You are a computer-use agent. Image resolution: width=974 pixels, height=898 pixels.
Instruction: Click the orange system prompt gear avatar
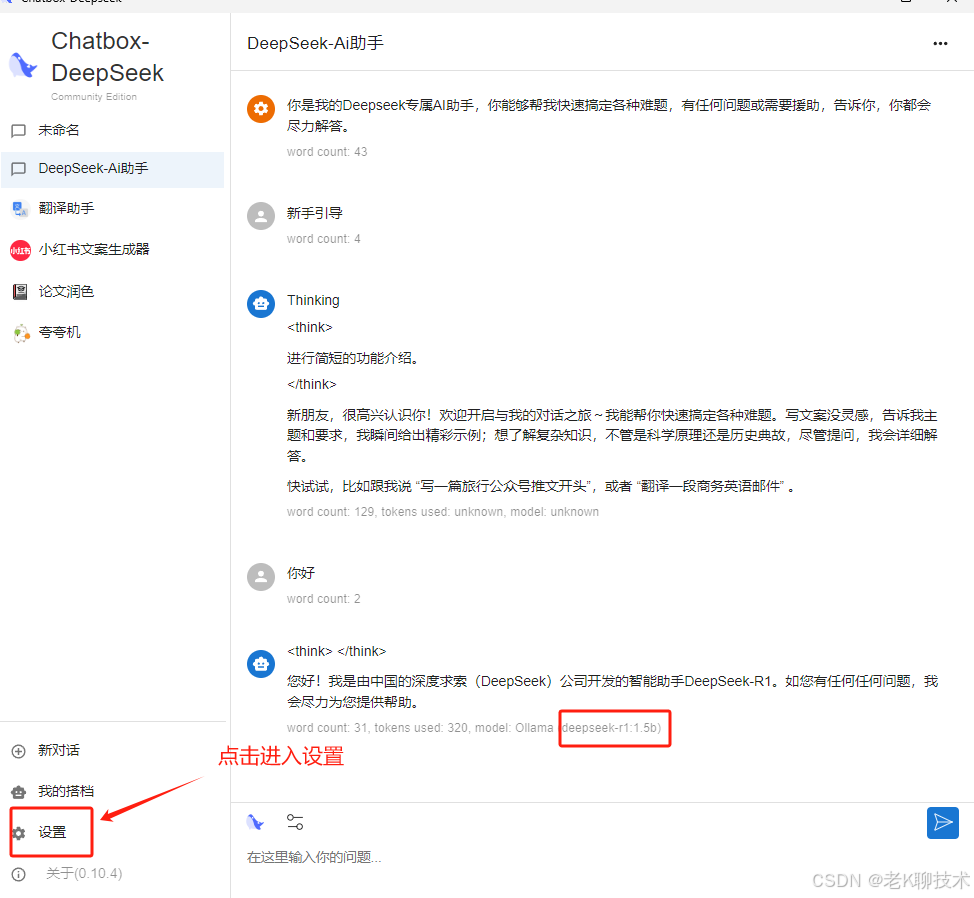[x=261, y=109]
